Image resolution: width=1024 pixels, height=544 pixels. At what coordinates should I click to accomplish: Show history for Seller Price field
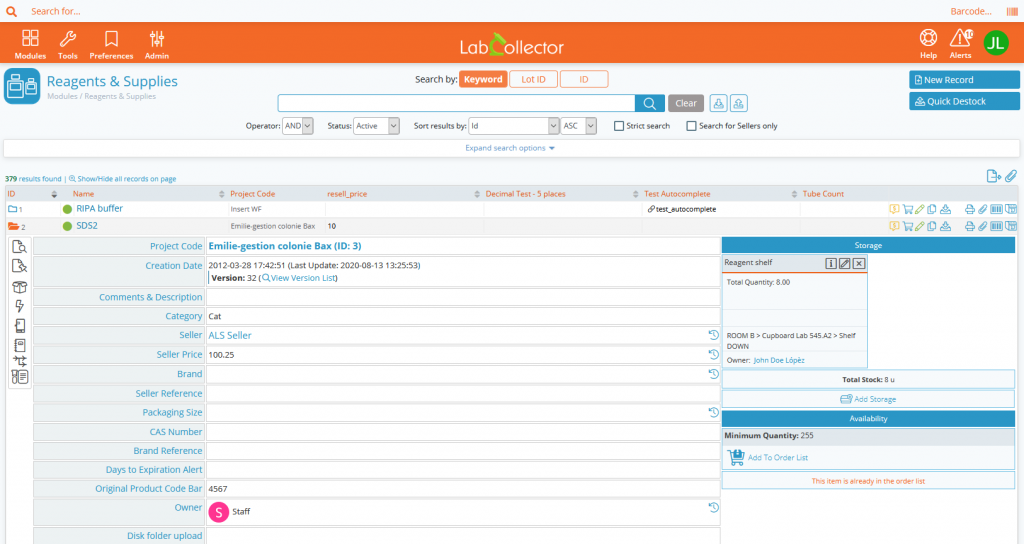[713, 355]
